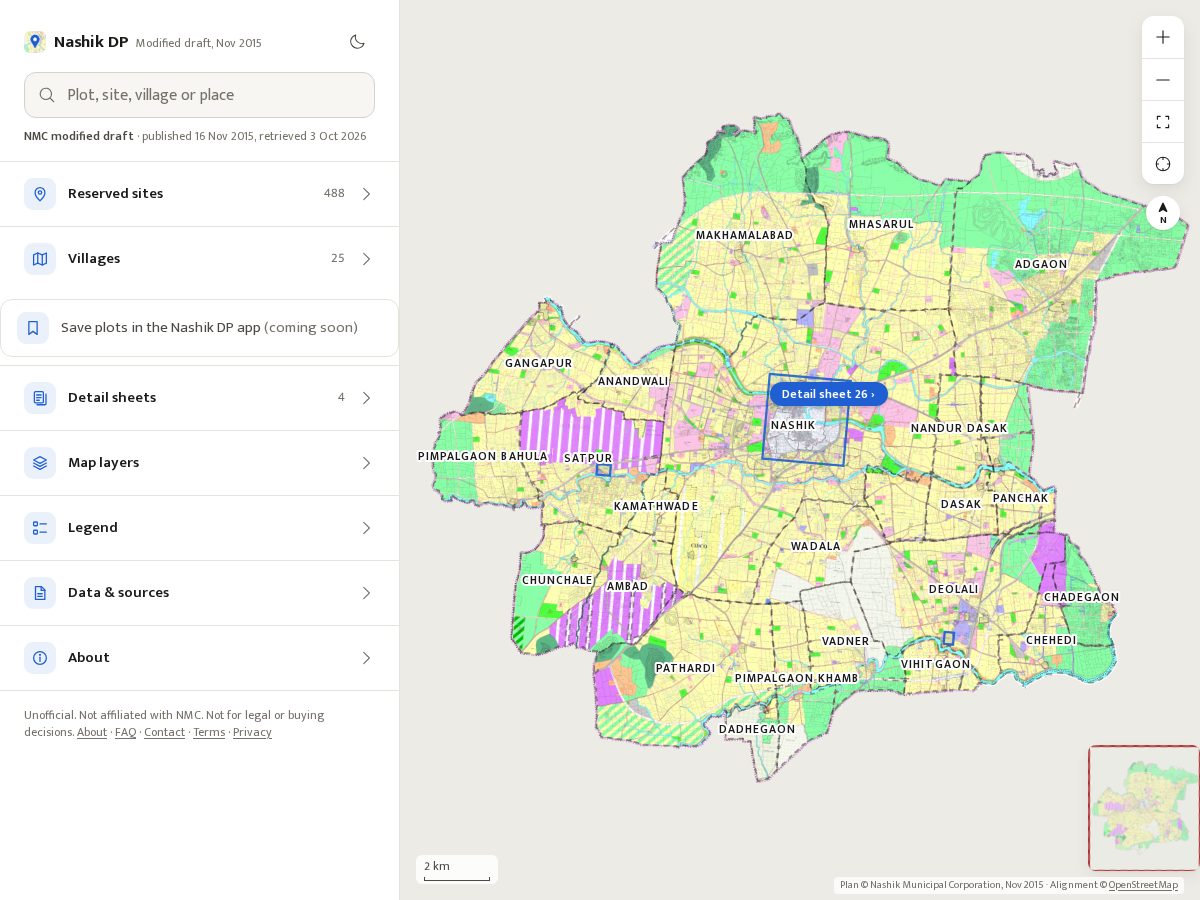Click the blue detail sheet outline near Satpur
Screen dimensions: 1200x900
coord(604,470)
